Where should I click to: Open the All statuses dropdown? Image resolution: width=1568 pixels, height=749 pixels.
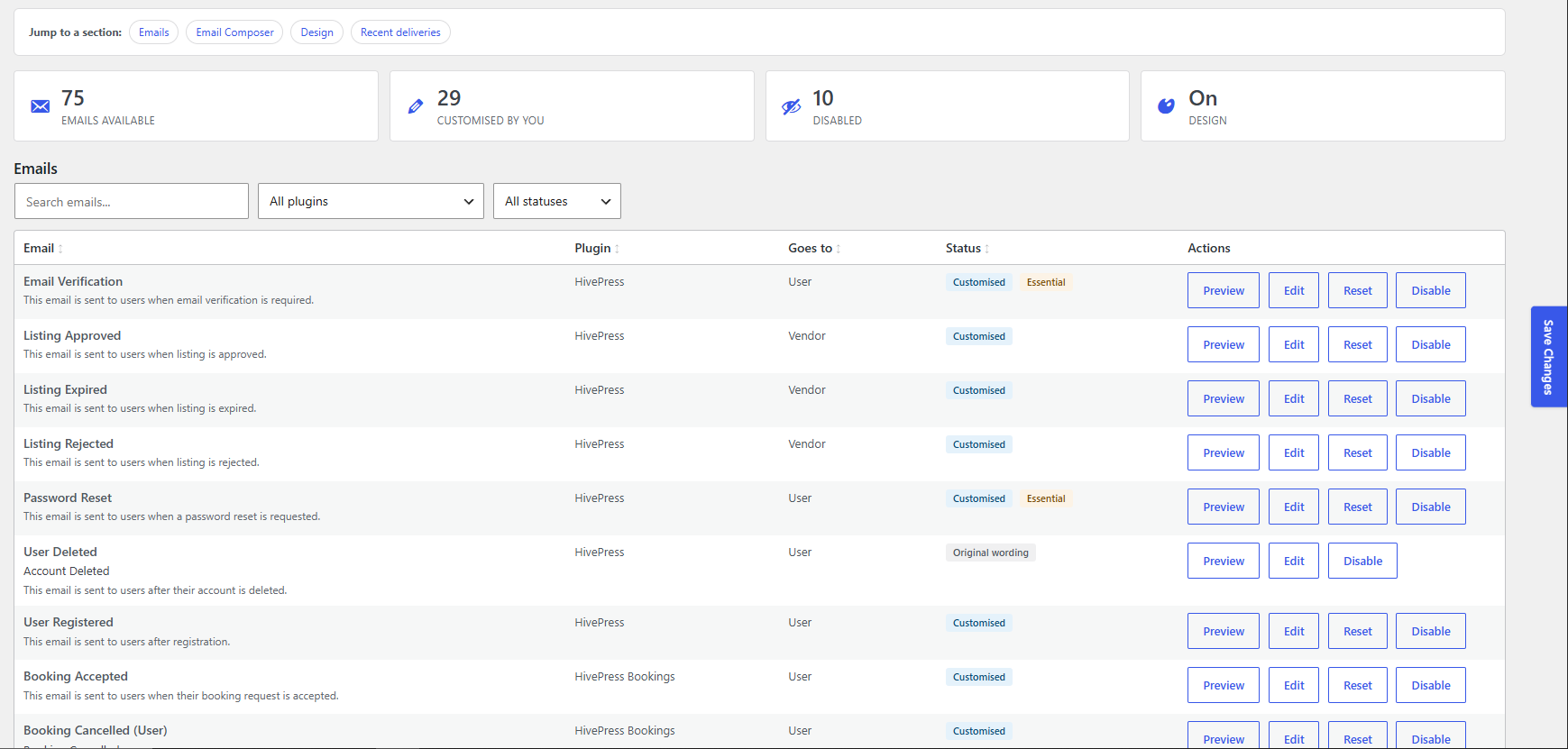pyautogui.click(x=557, y=201)
